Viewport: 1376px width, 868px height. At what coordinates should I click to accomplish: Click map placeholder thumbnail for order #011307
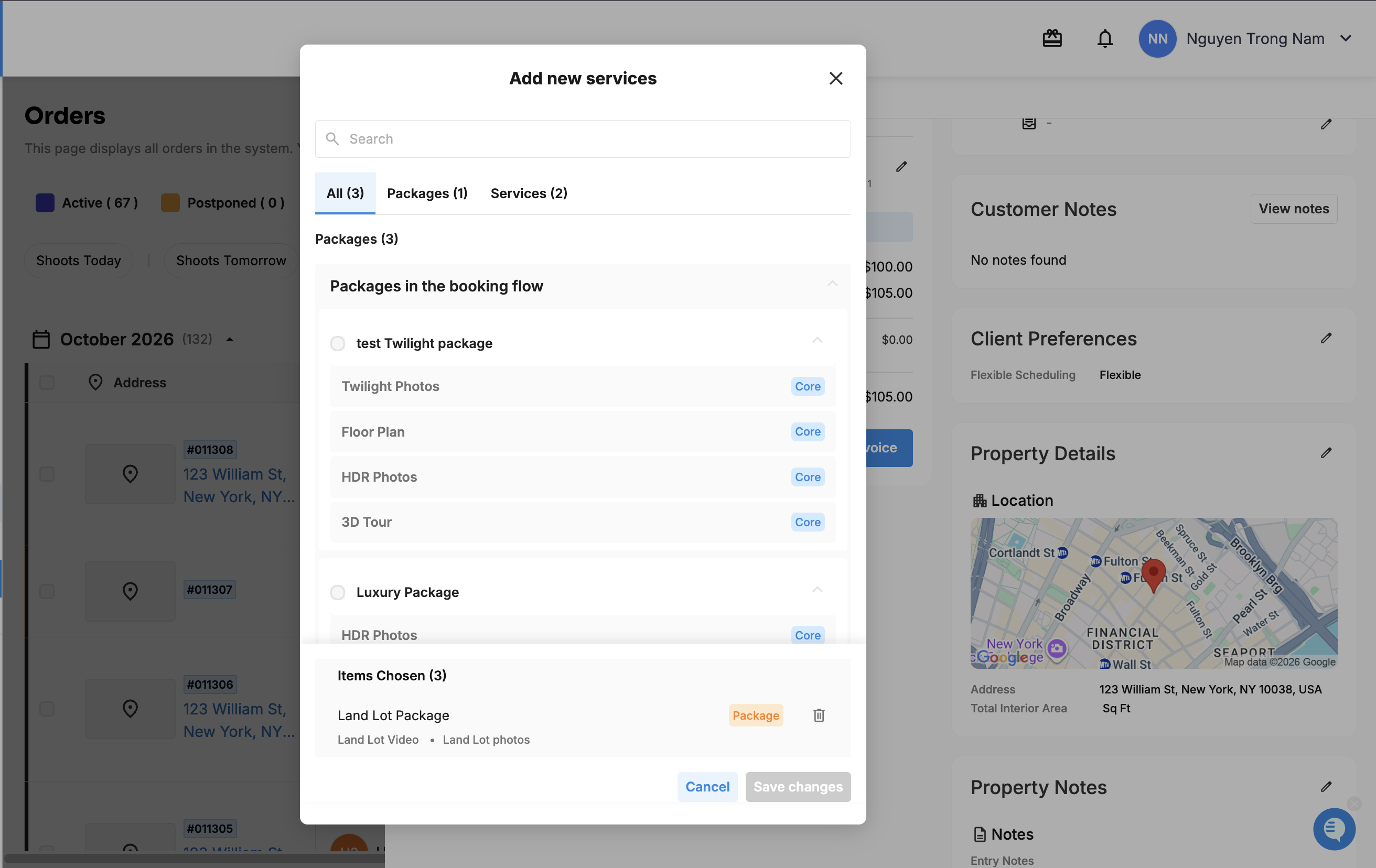[x=130, y=591]
